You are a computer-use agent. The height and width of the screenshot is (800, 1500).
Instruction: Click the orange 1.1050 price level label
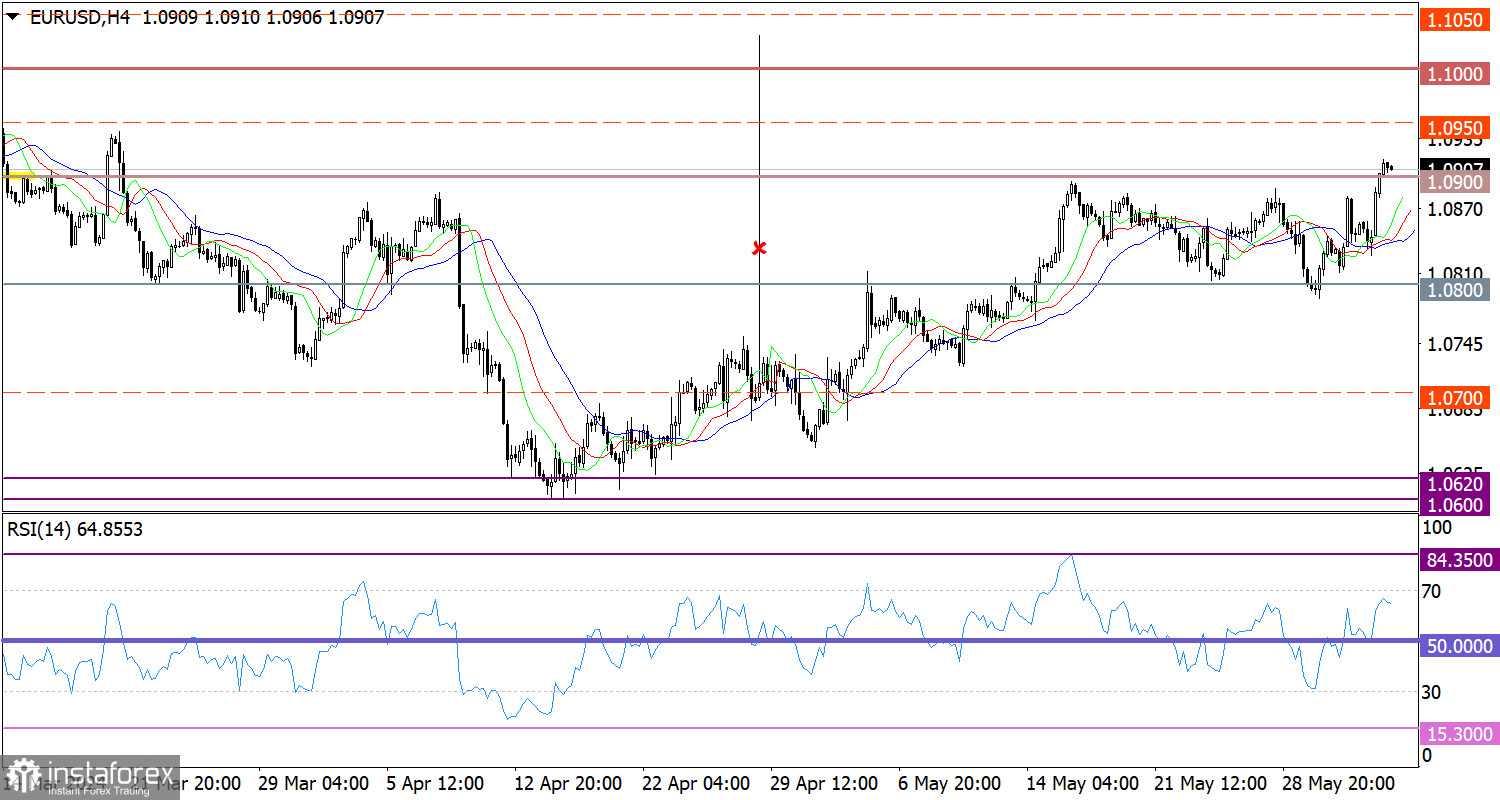pos(1457,20)
